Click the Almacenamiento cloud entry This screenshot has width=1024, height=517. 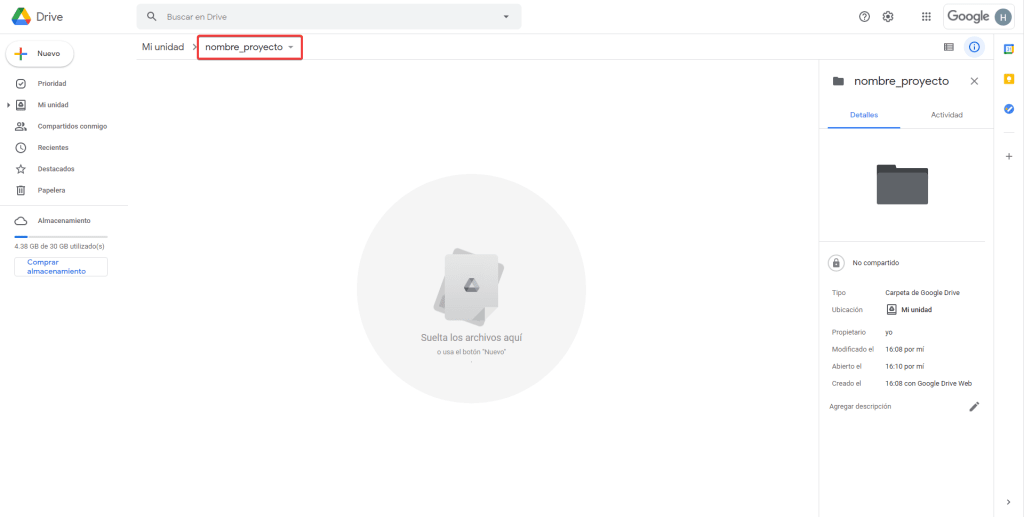[64, 221]
